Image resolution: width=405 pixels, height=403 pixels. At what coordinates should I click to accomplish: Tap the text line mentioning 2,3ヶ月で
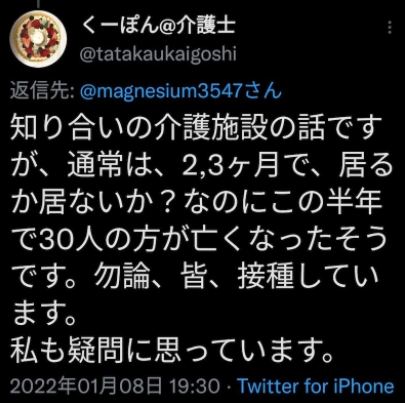click(x=202, y=165)
